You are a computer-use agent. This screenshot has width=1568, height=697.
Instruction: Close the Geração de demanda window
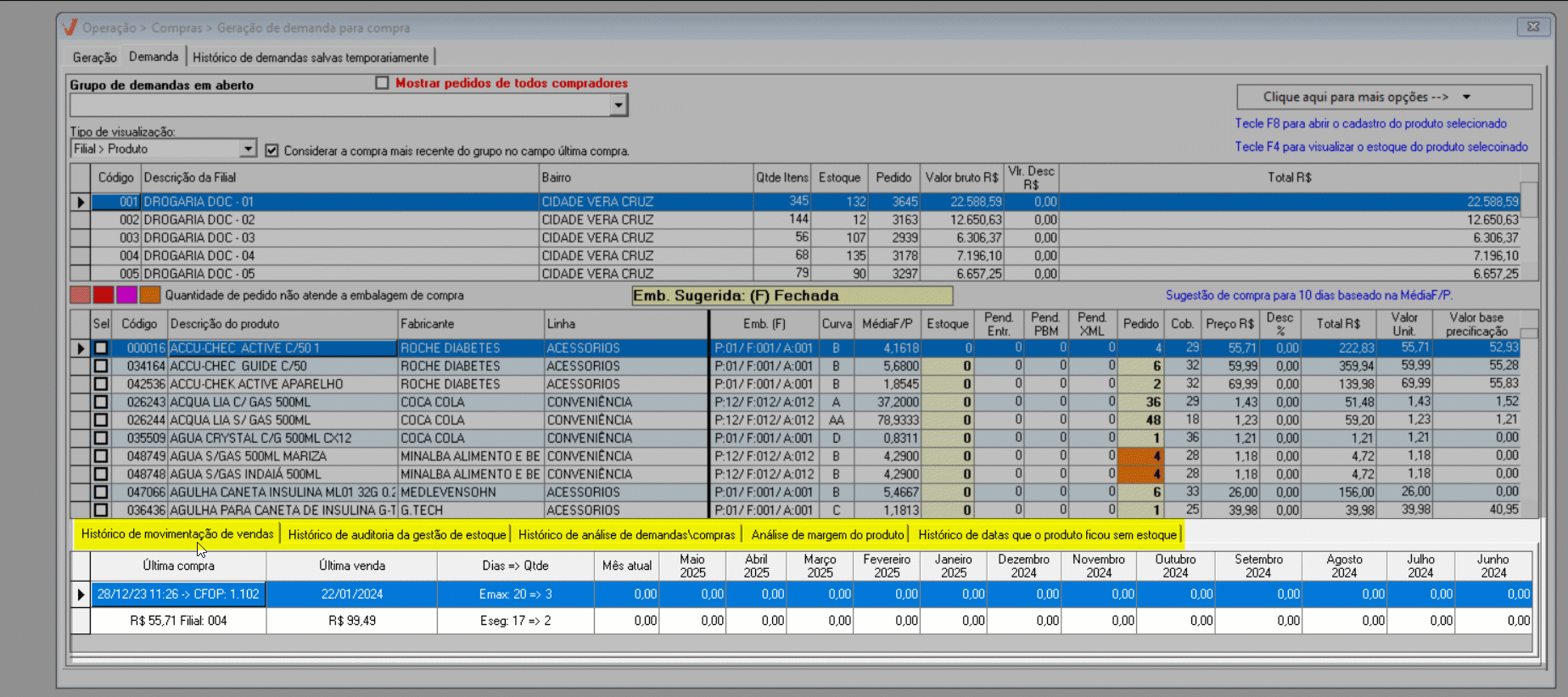click(x=1533, y=26)
